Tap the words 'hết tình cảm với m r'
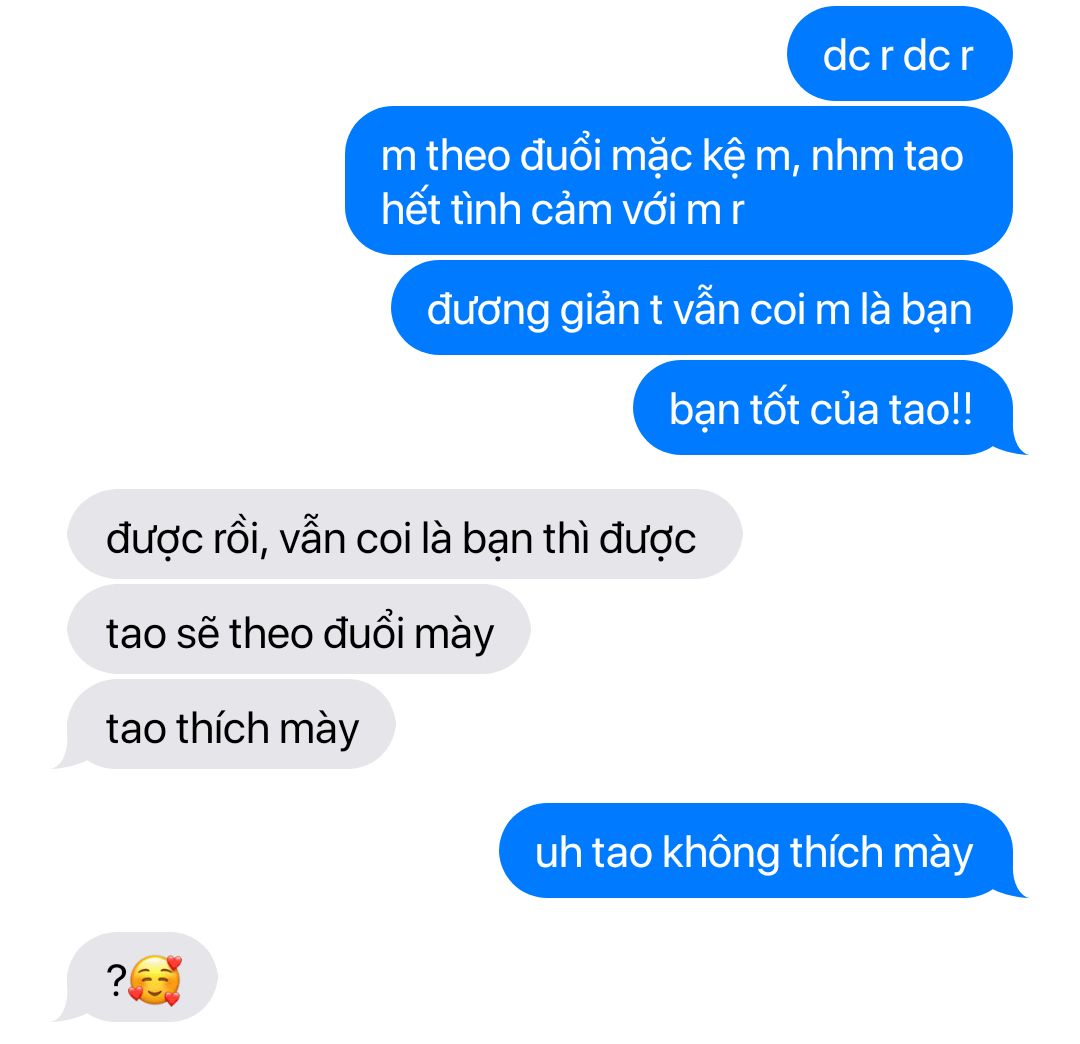The image size is (1080, 1044). (x=563, y=209)
